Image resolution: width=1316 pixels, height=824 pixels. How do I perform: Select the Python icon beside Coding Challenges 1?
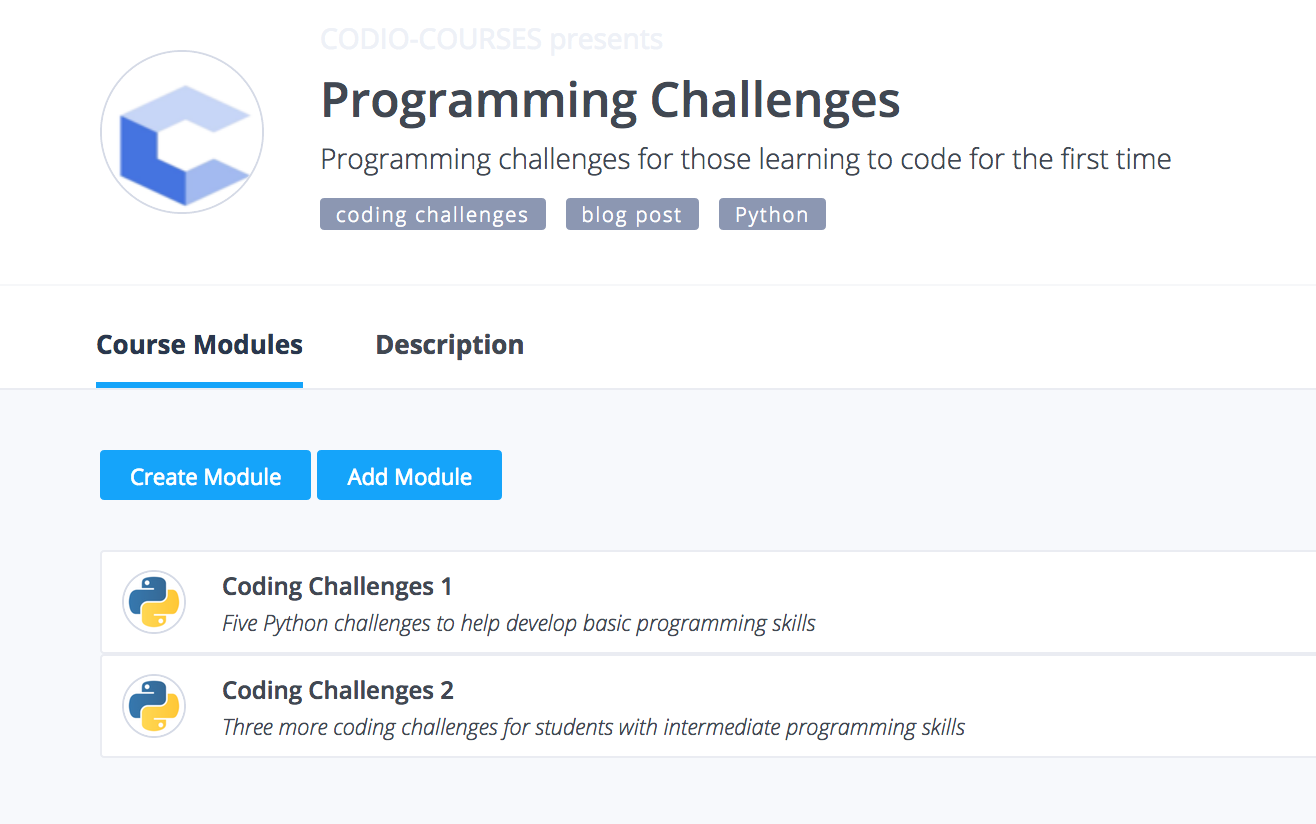click(154, 602)
